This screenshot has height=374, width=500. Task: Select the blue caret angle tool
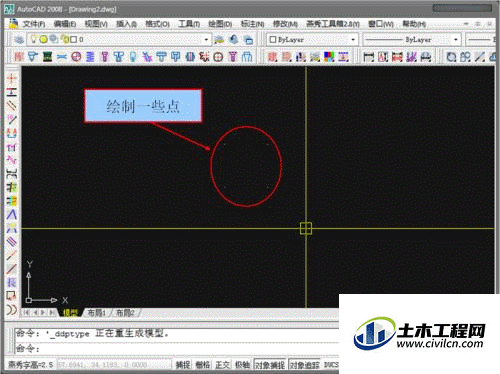pos(11,215)
